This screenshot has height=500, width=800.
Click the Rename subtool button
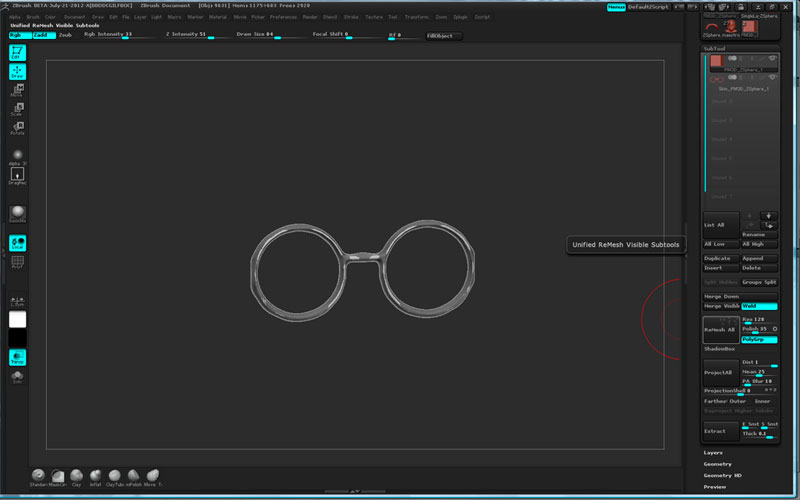tap(759, 234)
